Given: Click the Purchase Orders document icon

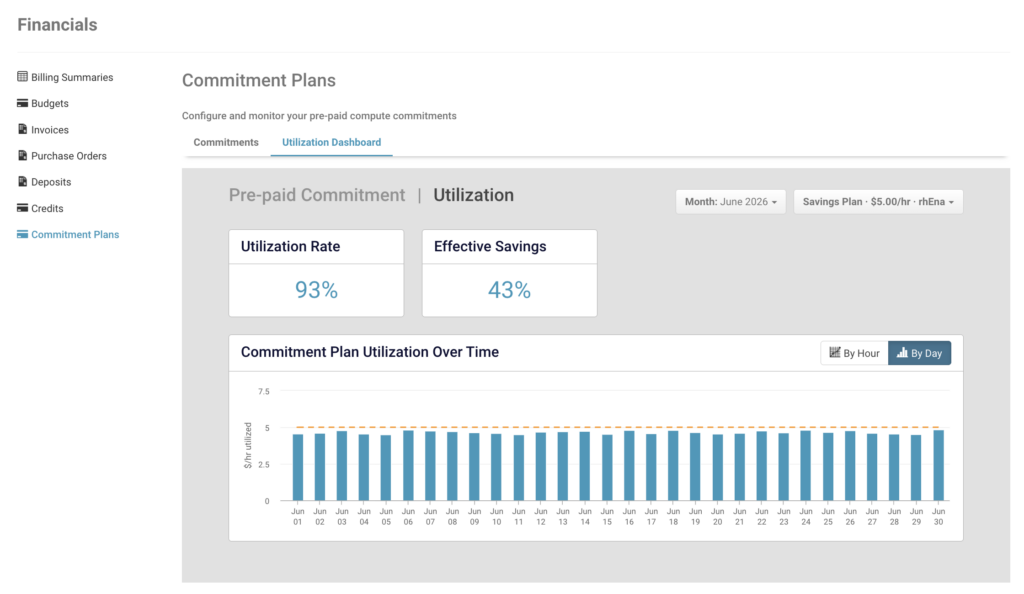Looking at the screenshot, I should 22,155.
